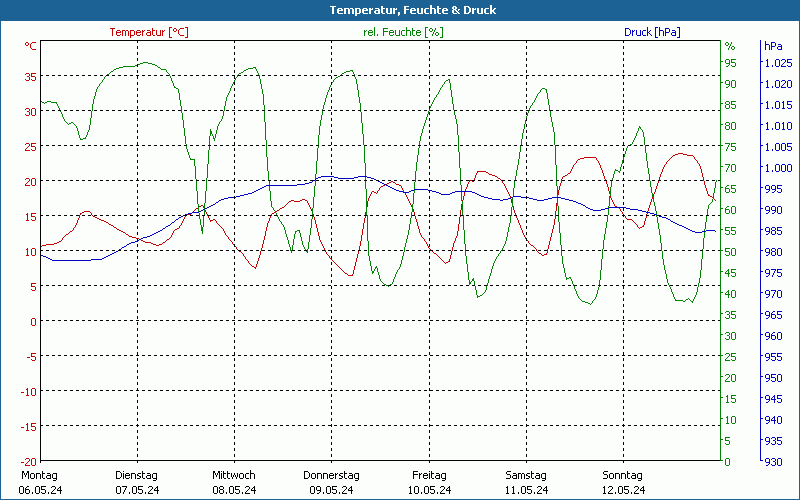Click the date '06.05.24'
This screenshot has width=800, height=500.
40,490
